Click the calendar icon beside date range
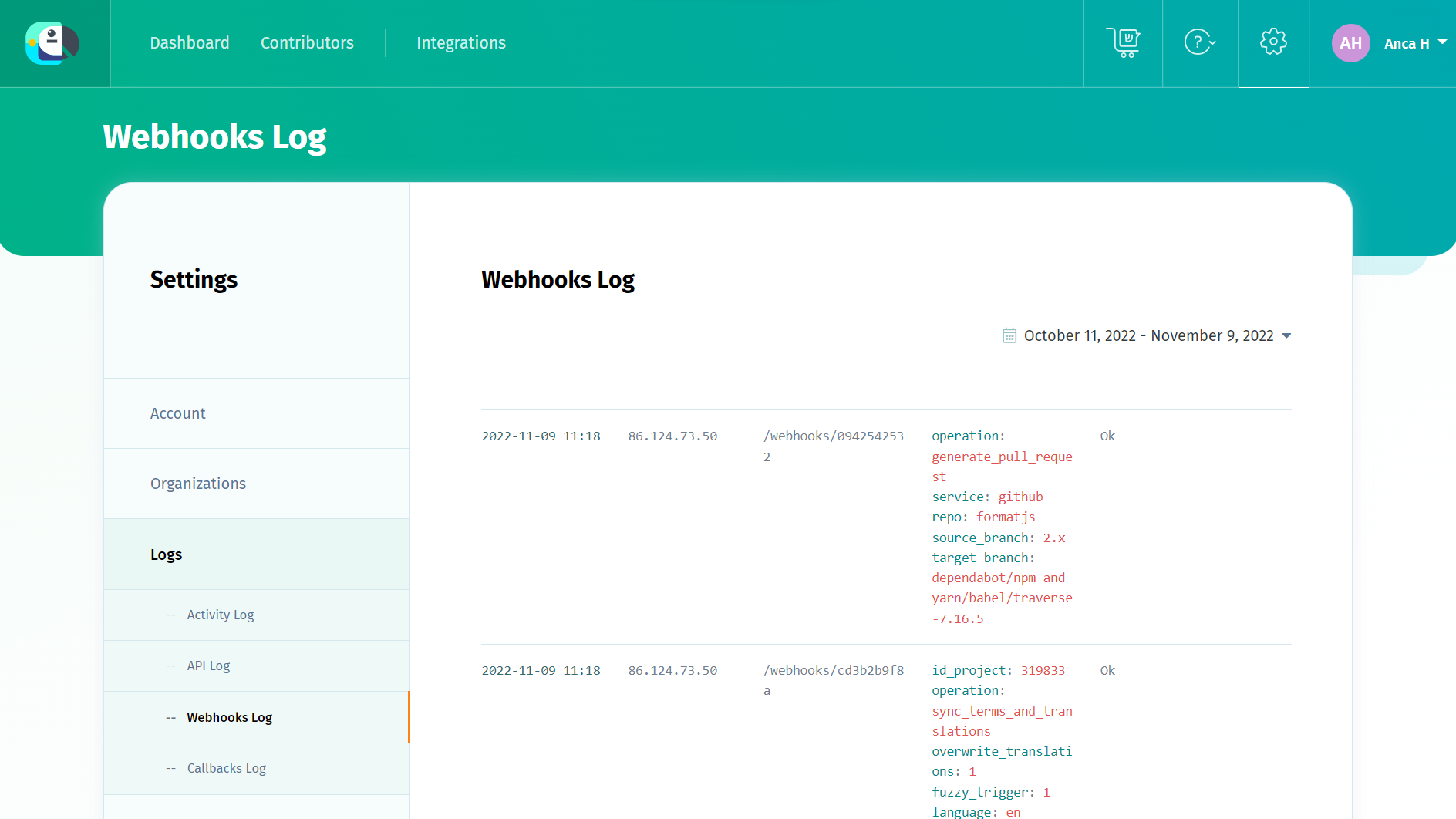Image resolution: width=1456 pixels, height=819 pixels. (x=1009, y=335)
